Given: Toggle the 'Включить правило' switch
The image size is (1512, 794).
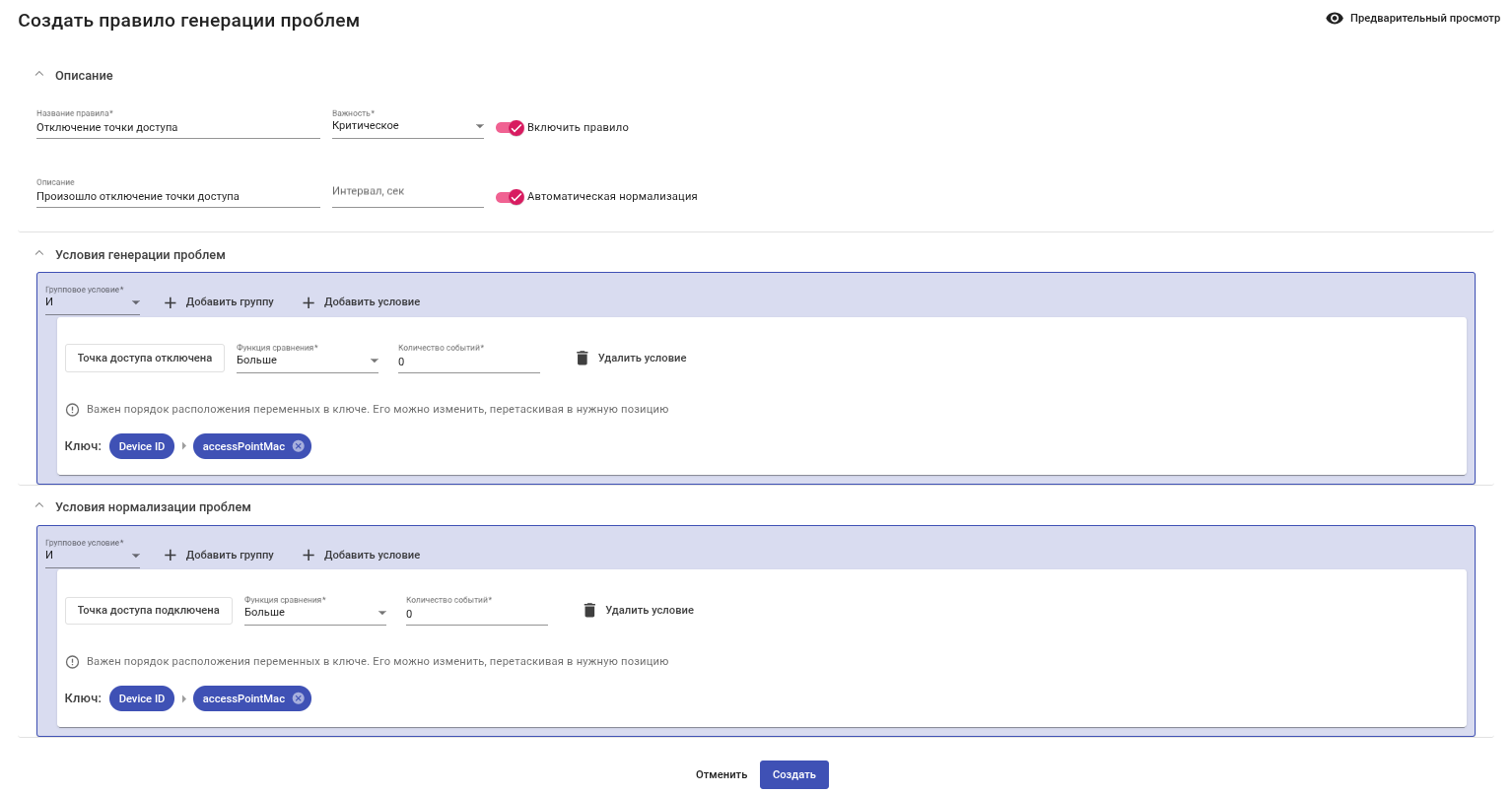Looking at the screenshot, I should point(510,128).
